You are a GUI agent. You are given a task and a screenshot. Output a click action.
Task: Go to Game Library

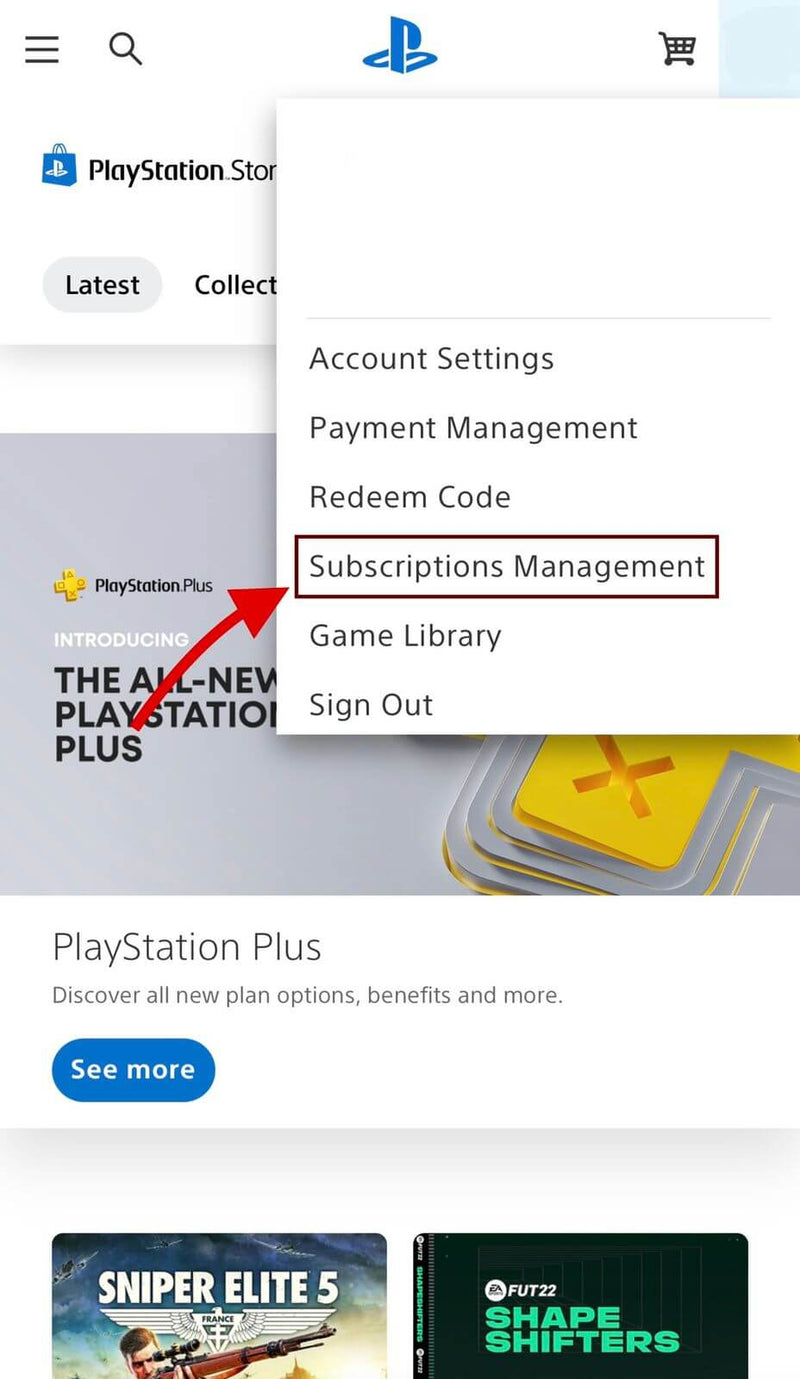405,636
